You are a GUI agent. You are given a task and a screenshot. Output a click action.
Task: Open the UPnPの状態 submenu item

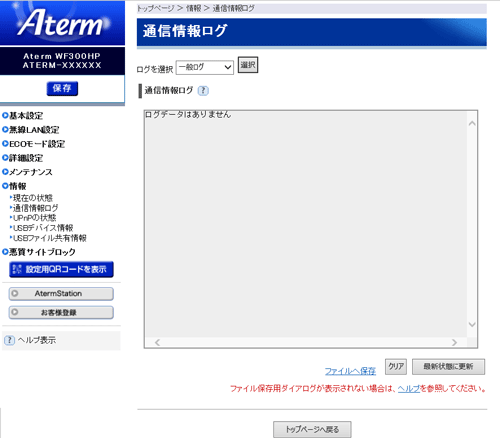click(34, 218)
